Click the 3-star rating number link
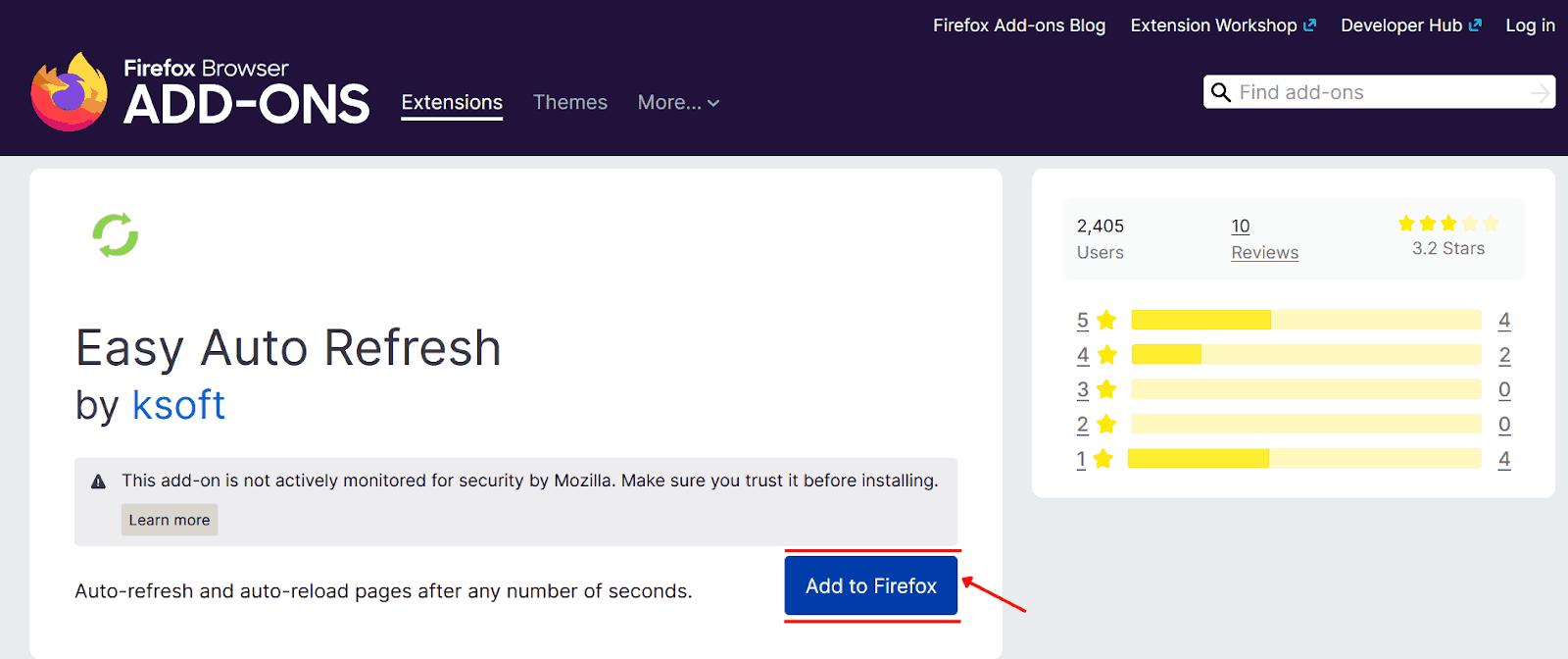Image resolution: width=1568 pixels, height=659 pixels. click(x=1083, y=389)
